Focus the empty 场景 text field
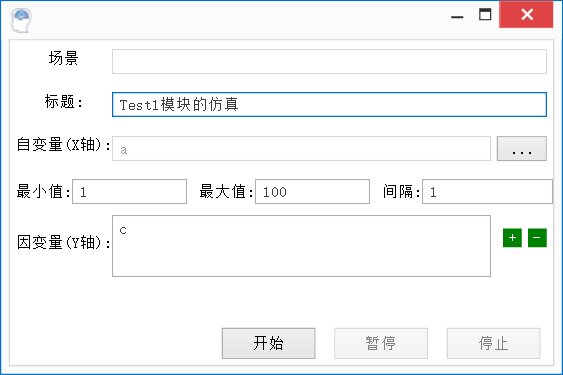563x375 pixels. pos(329,61)
